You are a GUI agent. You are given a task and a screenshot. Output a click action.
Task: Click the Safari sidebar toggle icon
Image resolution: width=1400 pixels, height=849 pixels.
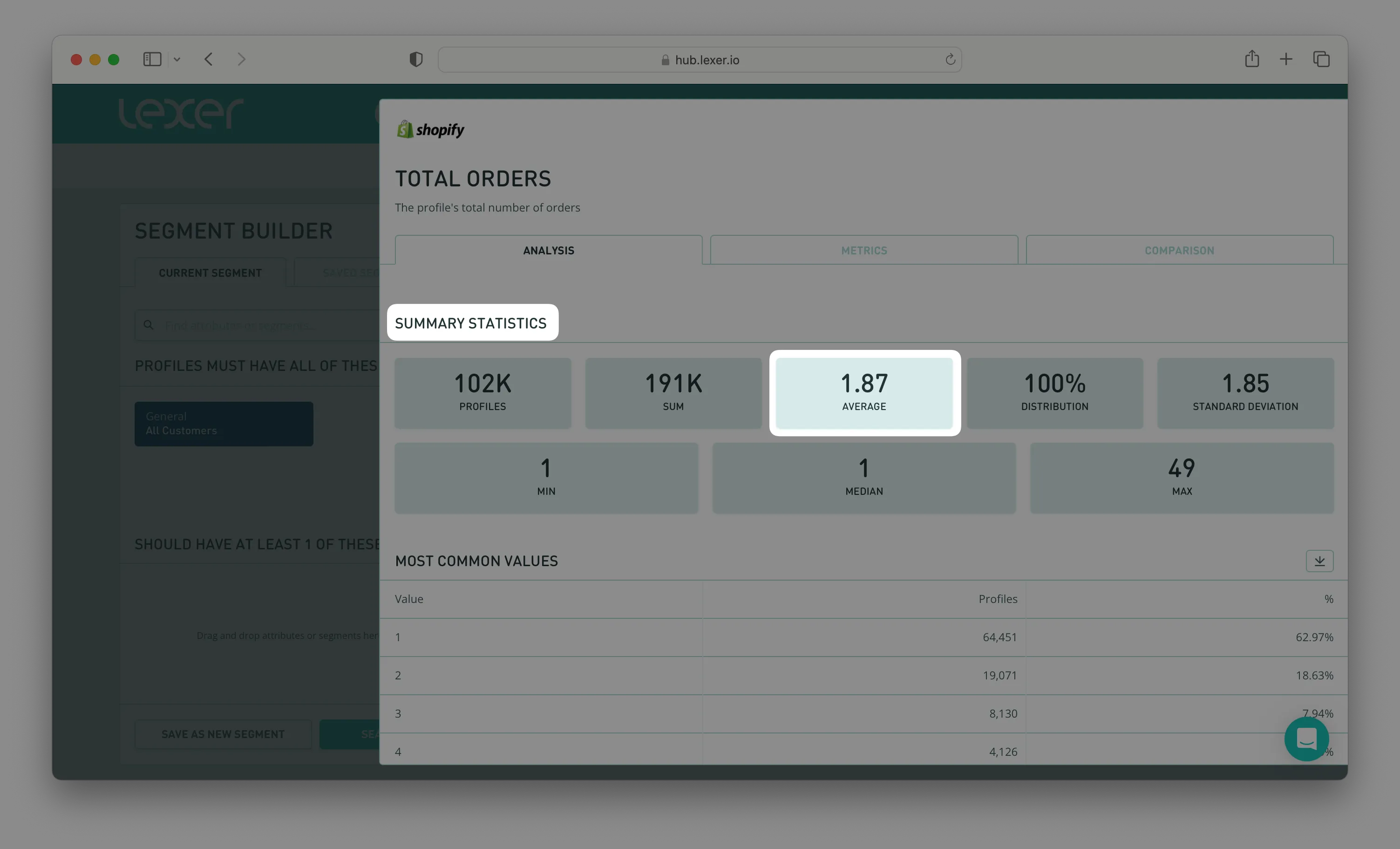coord(152,59)
